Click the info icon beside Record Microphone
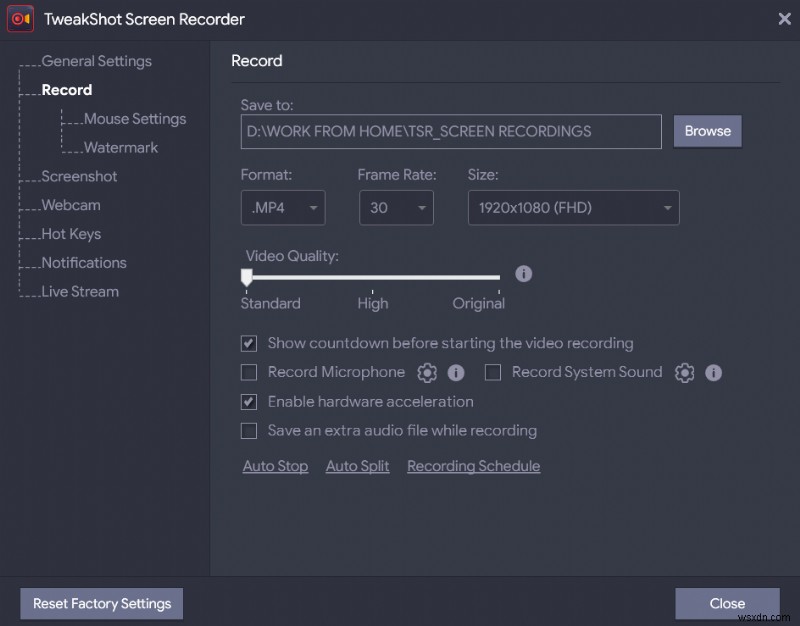Viewport: 800px width, 626px height. coord(457,372)
